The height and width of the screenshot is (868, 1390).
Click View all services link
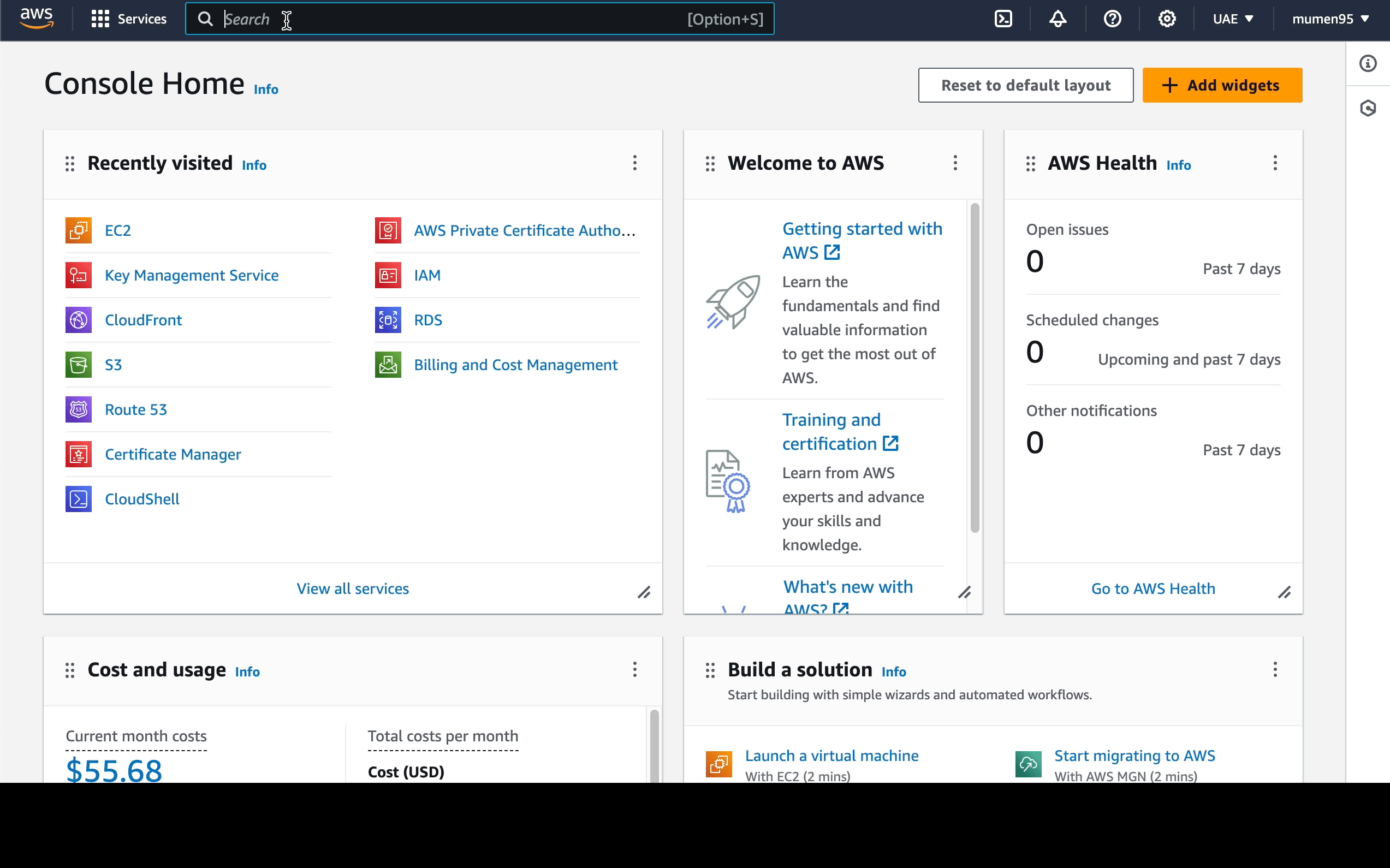click(352, 588)
